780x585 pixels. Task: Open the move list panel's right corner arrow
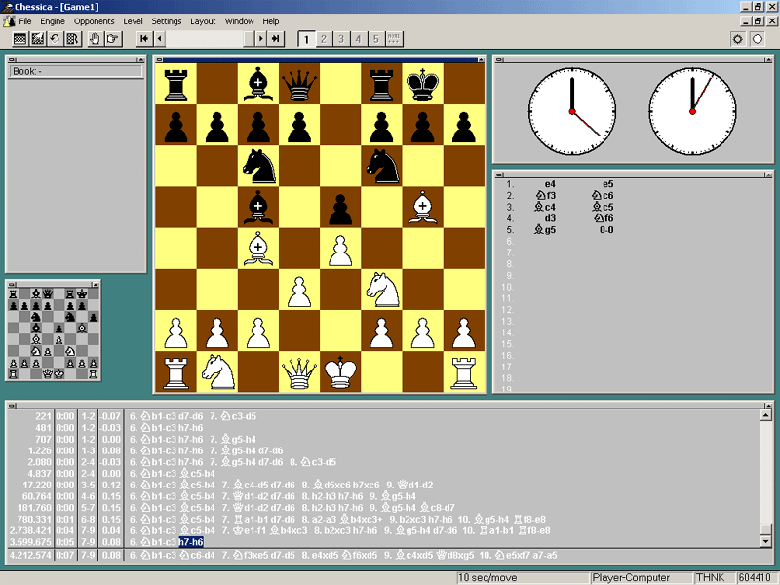pyautogui.click(x=768, y=175)
